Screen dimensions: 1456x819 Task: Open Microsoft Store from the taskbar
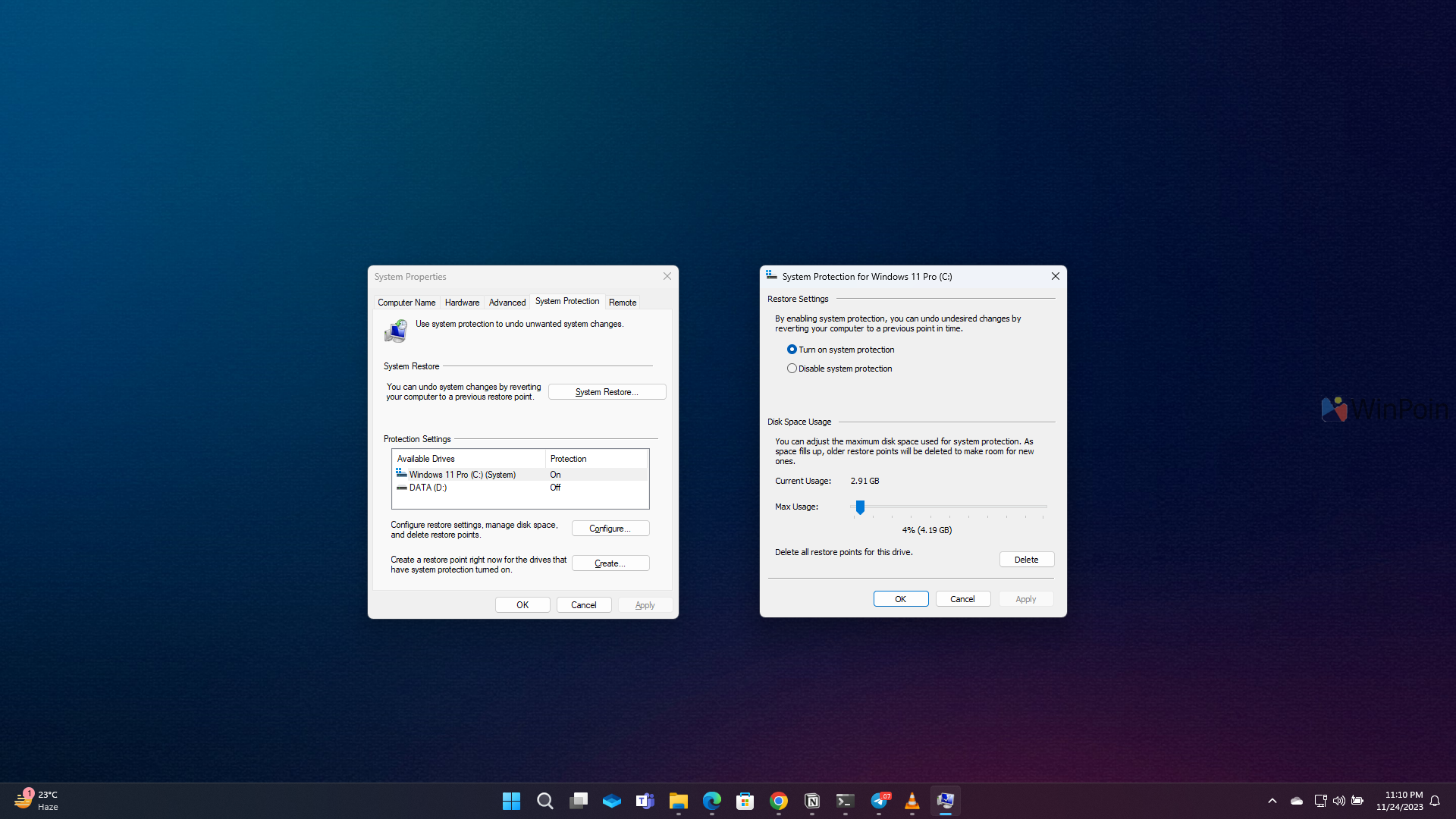(x=745, y=801)
